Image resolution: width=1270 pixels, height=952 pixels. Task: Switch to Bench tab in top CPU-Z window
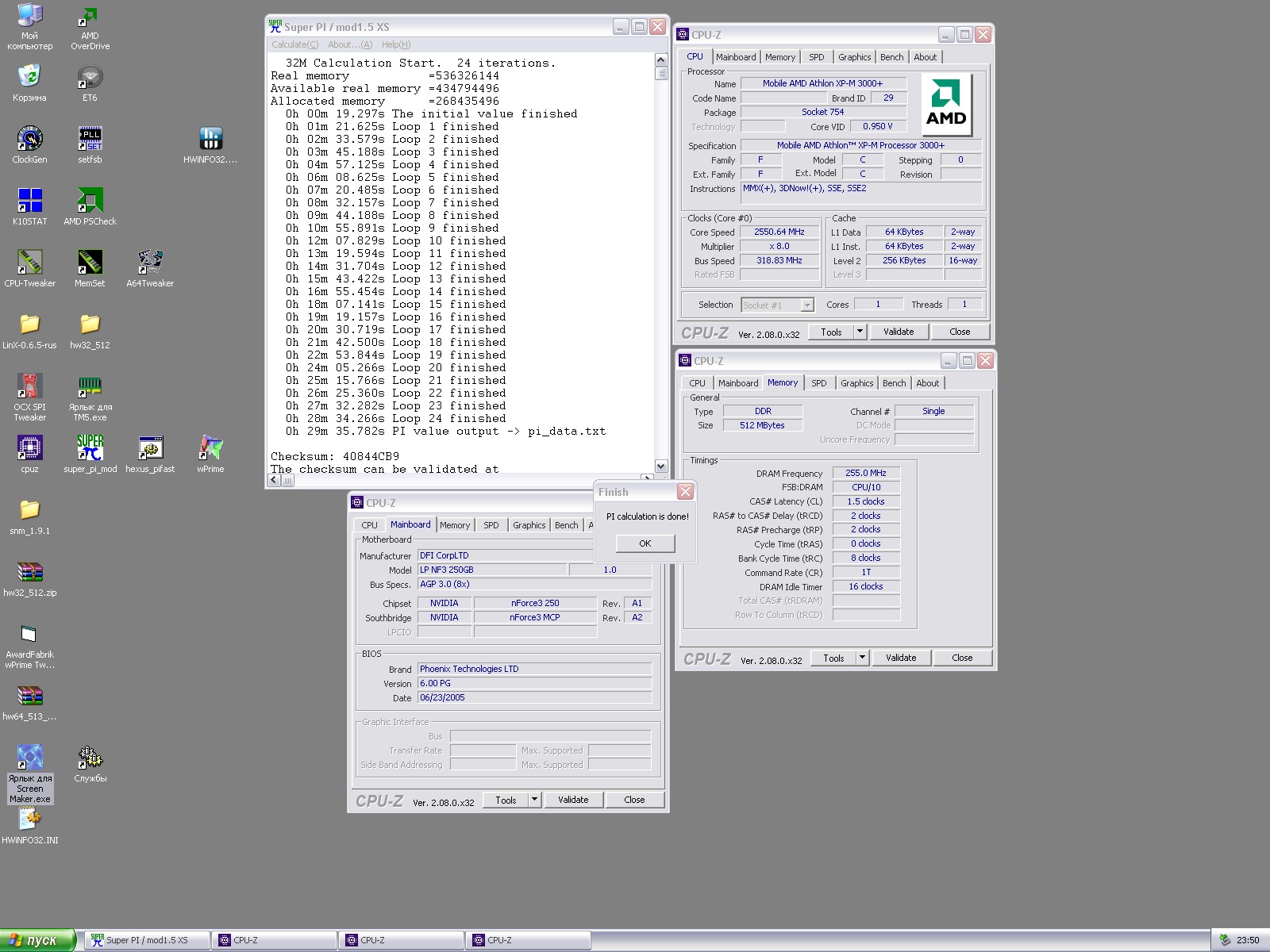[x=892, y=57]
